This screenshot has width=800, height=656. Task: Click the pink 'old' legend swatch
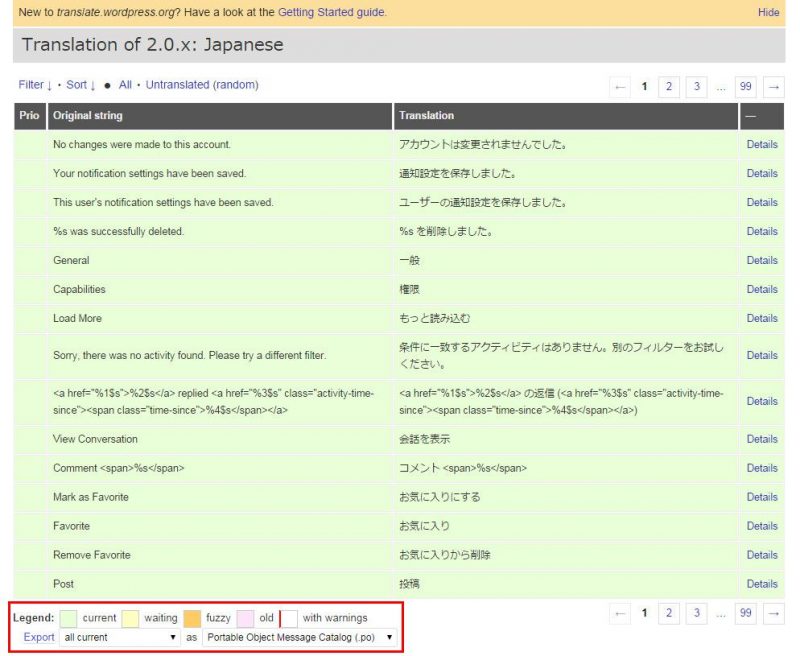(245, 618)
